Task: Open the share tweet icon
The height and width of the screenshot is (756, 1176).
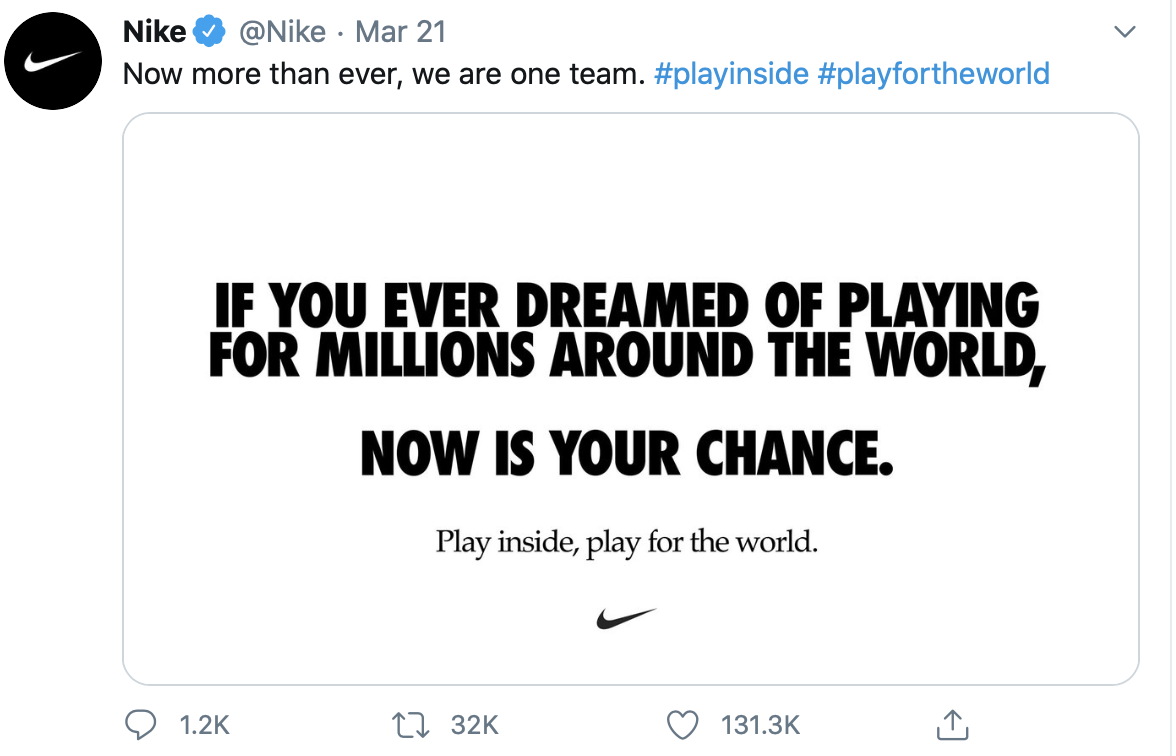Action: (952, 724)
